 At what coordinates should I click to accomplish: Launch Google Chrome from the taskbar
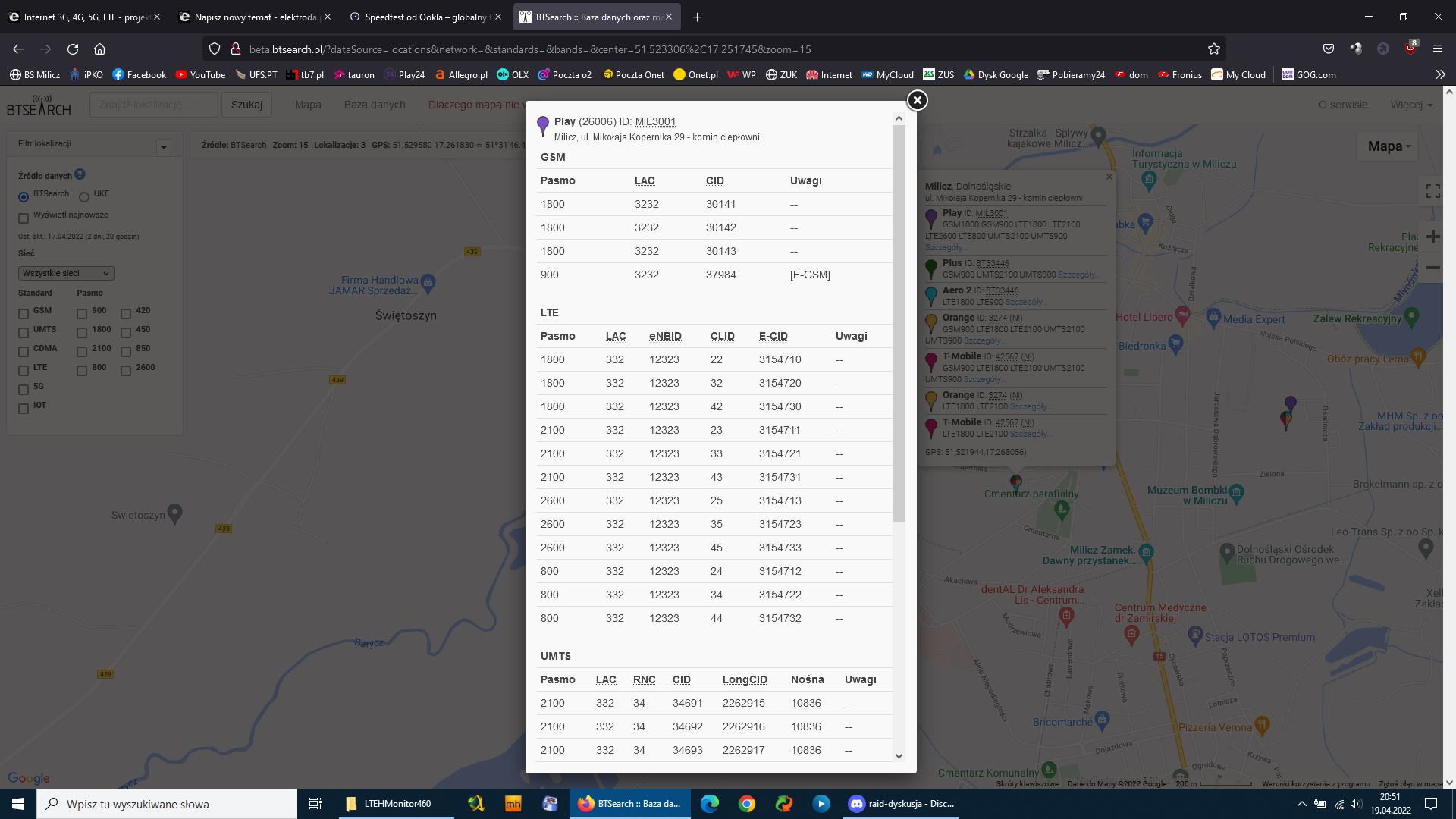(x=747, y=804)
